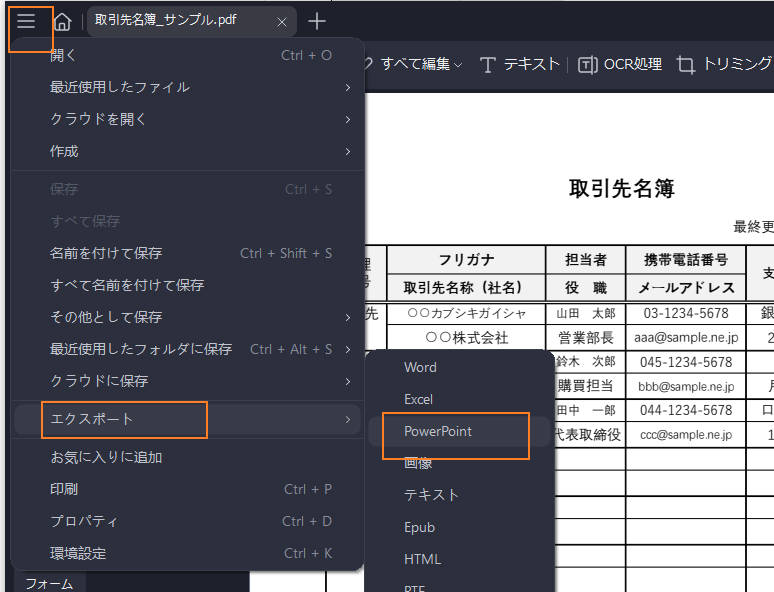
Task: Export to 画像 format
Action: 460,463
